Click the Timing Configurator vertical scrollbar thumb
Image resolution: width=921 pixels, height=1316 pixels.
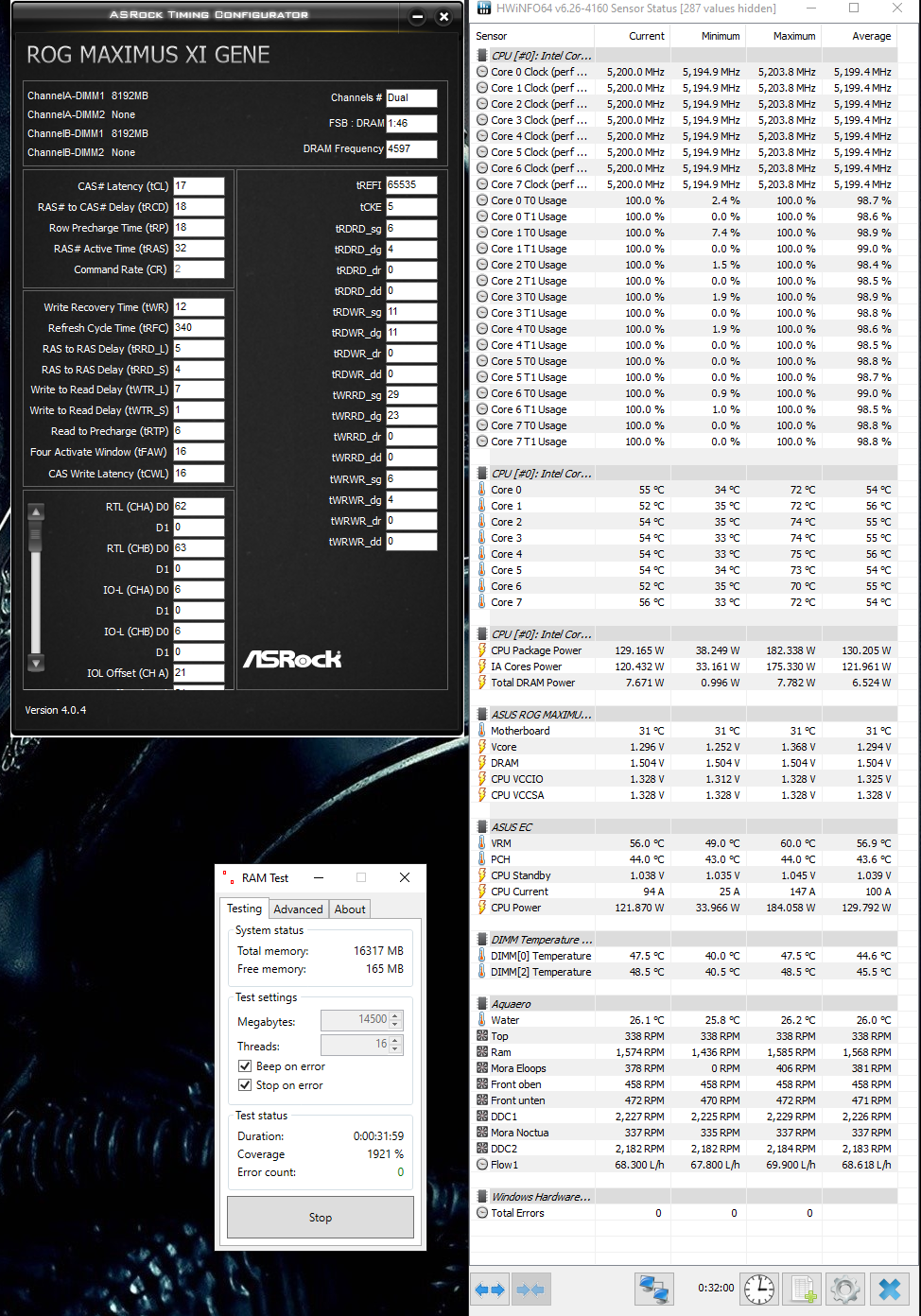[x=36, y=537]
